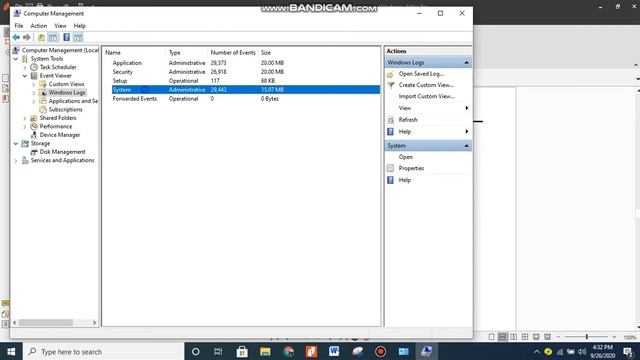640x360 pixels.
Task: Open Microsoft Store from the taskbar
Action: point(242,351)
